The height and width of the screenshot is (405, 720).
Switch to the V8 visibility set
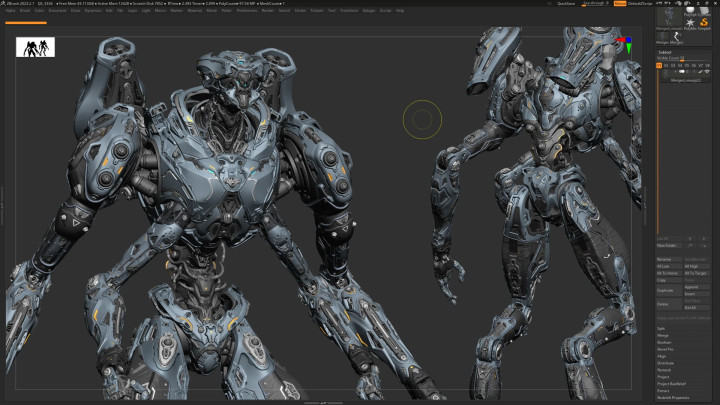pos(707,65)
